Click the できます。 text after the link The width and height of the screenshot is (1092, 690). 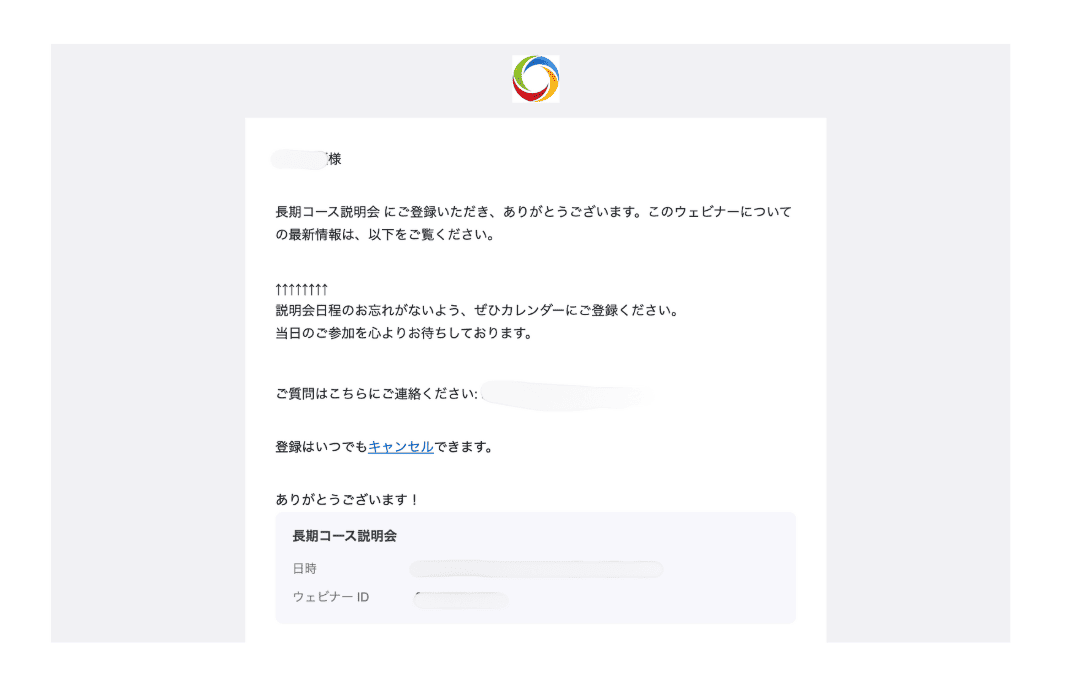(463, 447)
